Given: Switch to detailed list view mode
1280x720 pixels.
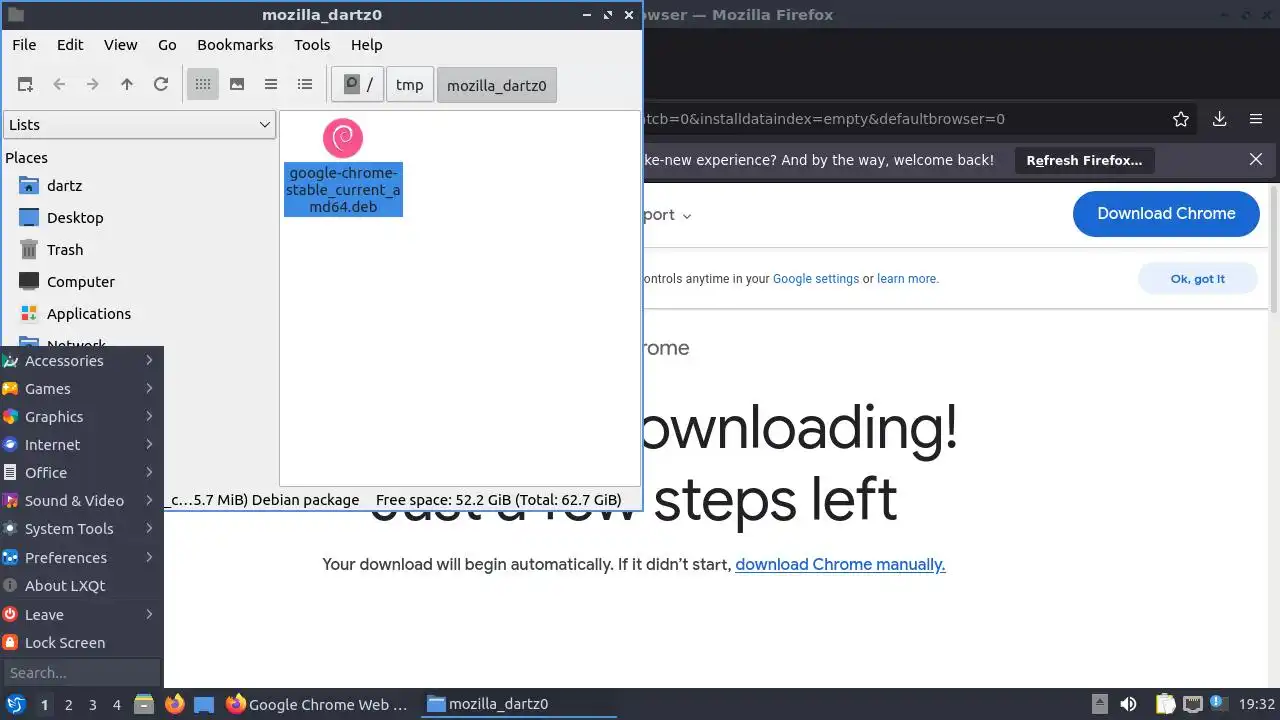Looking at the screenshot, I should (x=305, y=85).
